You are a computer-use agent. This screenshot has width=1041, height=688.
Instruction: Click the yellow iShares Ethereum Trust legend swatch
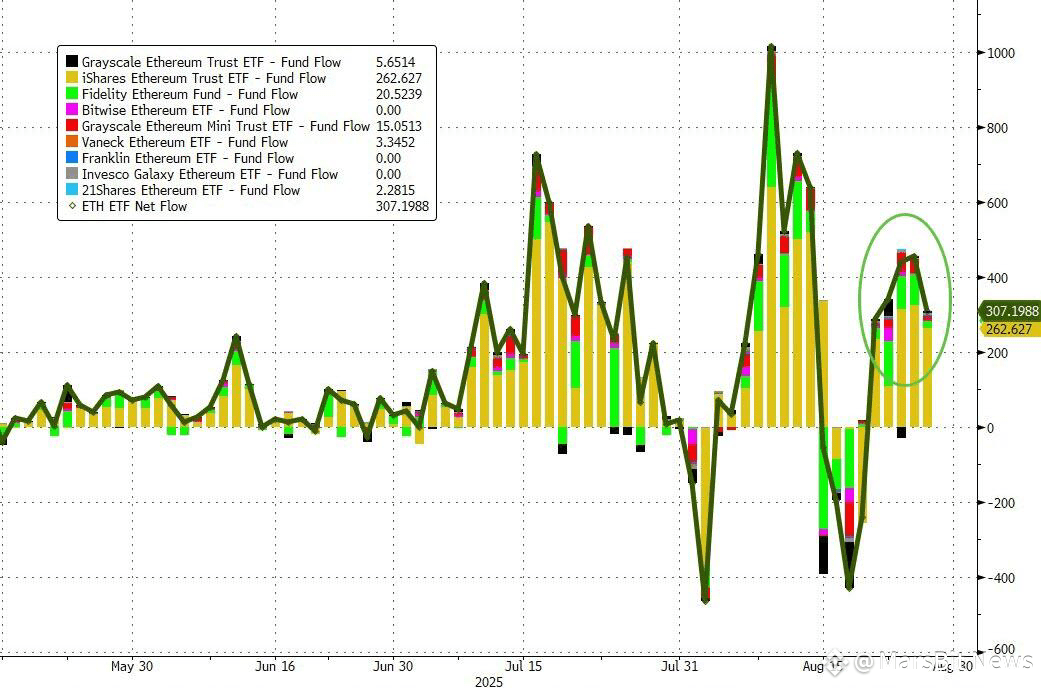pyautogui.click(x=72, y=78)
